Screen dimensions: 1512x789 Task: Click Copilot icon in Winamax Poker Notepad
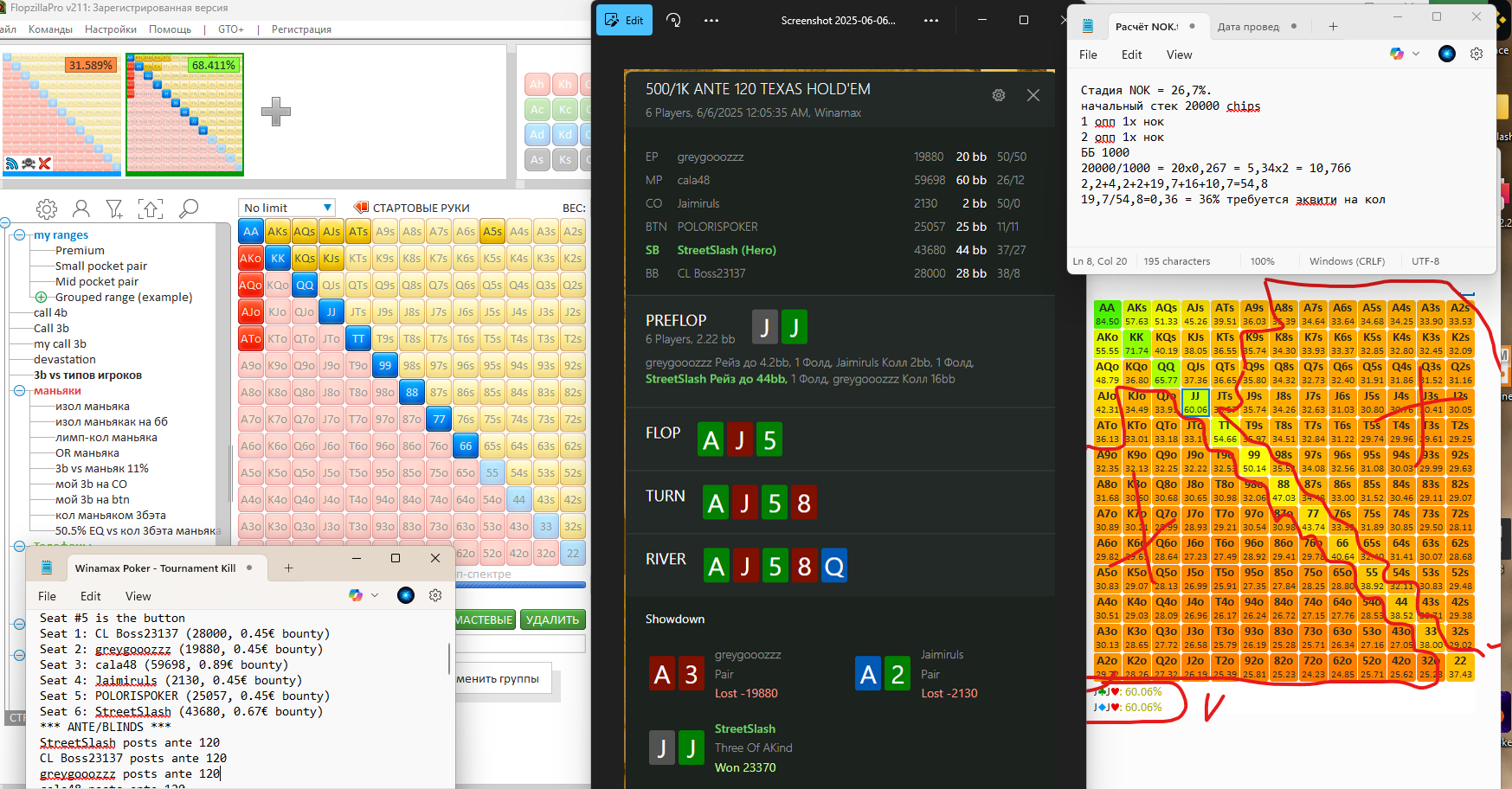point(356,595)
